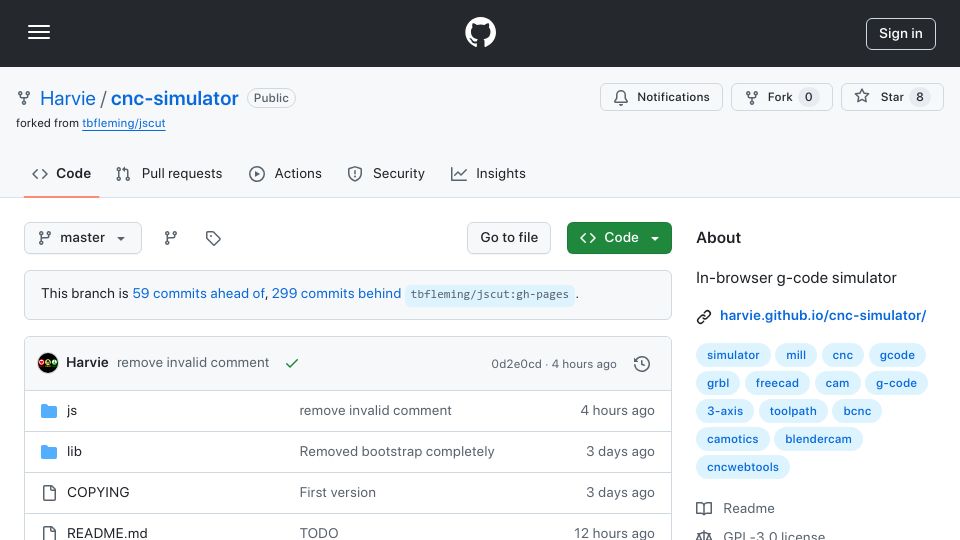
Task: Open the Actions tab
Action: (x=285, y=174)
